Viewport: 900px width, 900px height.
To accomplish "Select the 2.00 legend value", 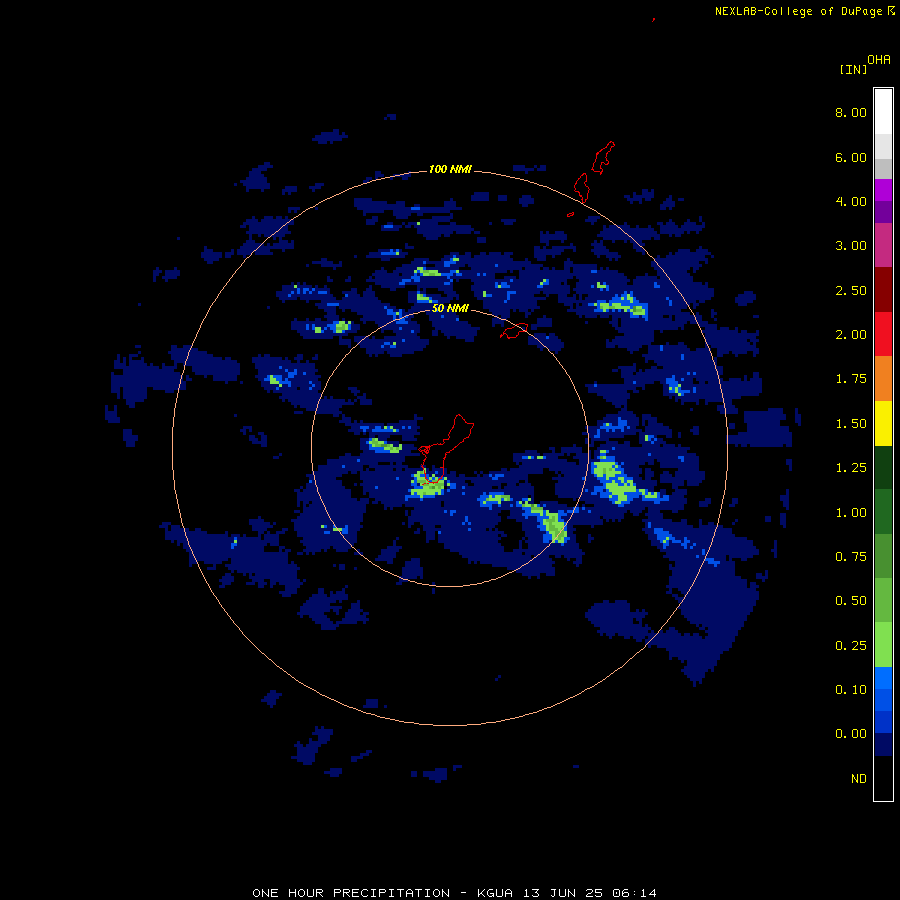I will click(851, 335).
